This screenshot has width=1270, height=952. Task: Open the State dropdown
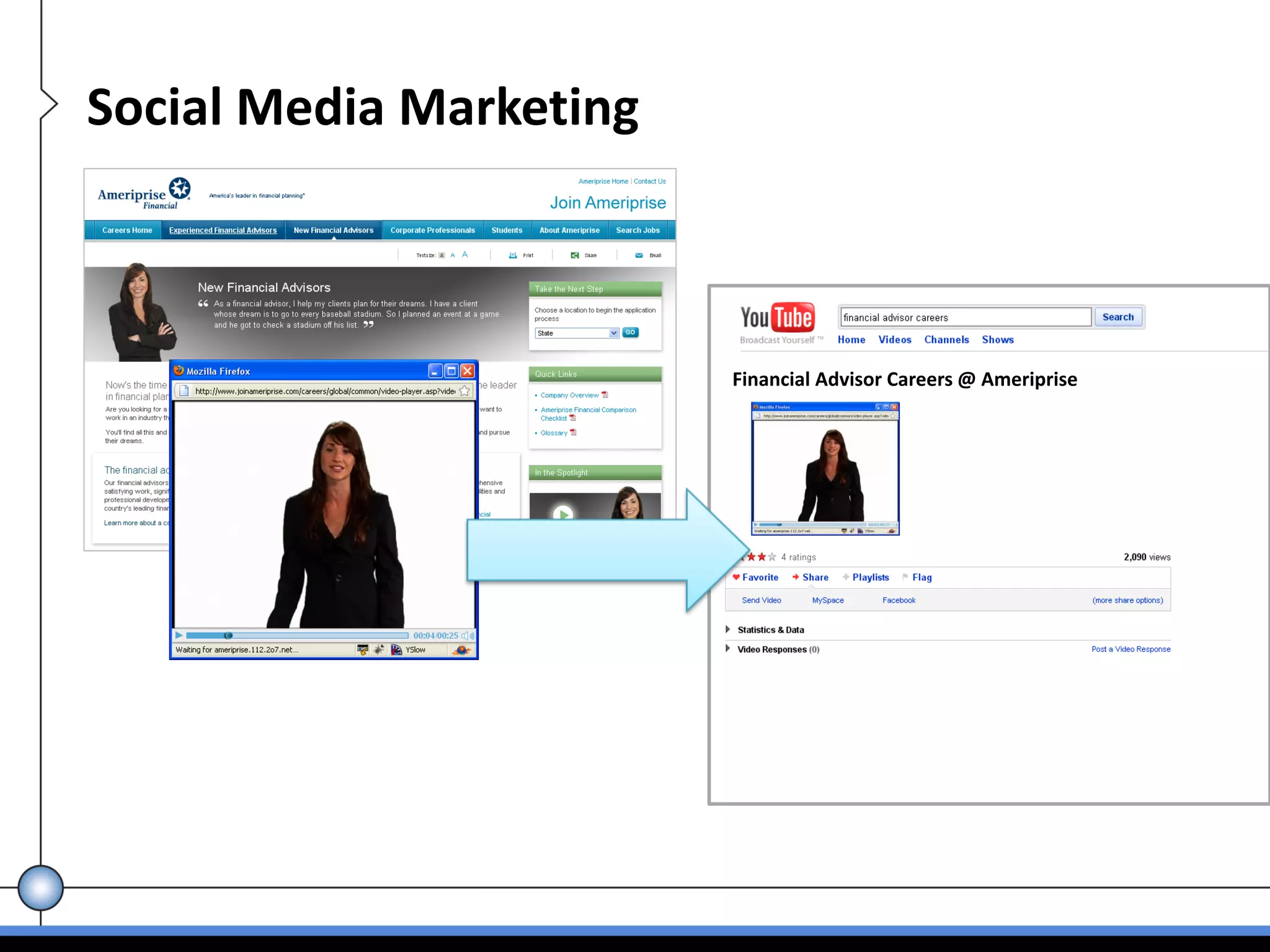click(577, 333)
